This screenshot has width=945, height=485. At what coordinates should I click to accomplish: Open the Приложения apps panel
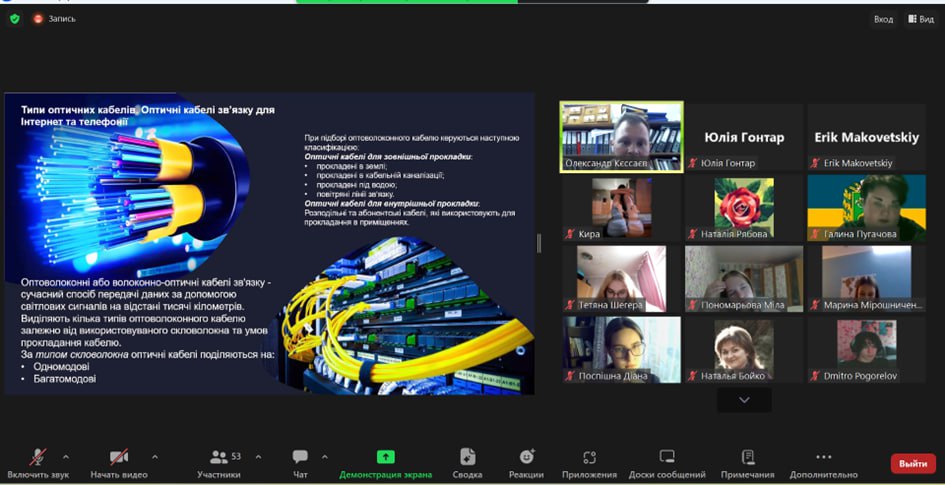(x=590, y=457)
